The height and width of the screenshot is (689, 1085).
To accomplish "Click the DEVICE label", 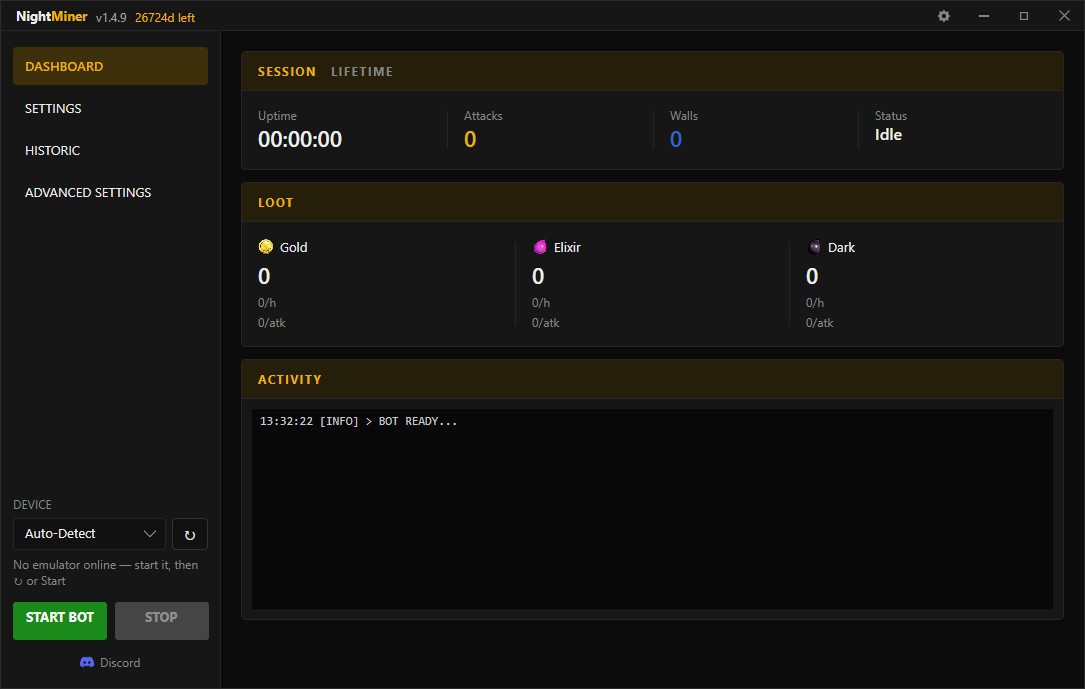I will tap(33, 505).
